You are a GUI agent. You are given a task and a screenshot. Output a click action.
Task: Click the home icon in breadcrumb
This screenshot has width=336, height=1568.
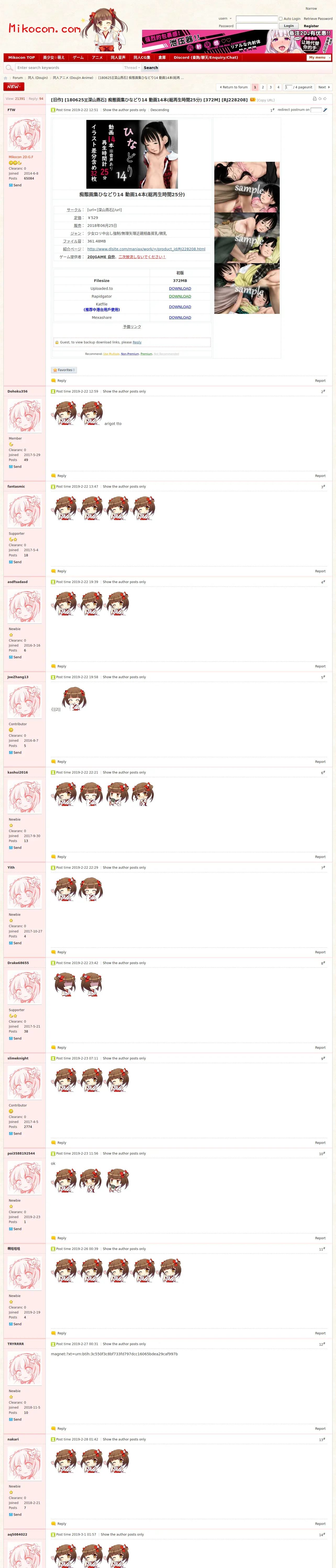click(x=6, y=78)
